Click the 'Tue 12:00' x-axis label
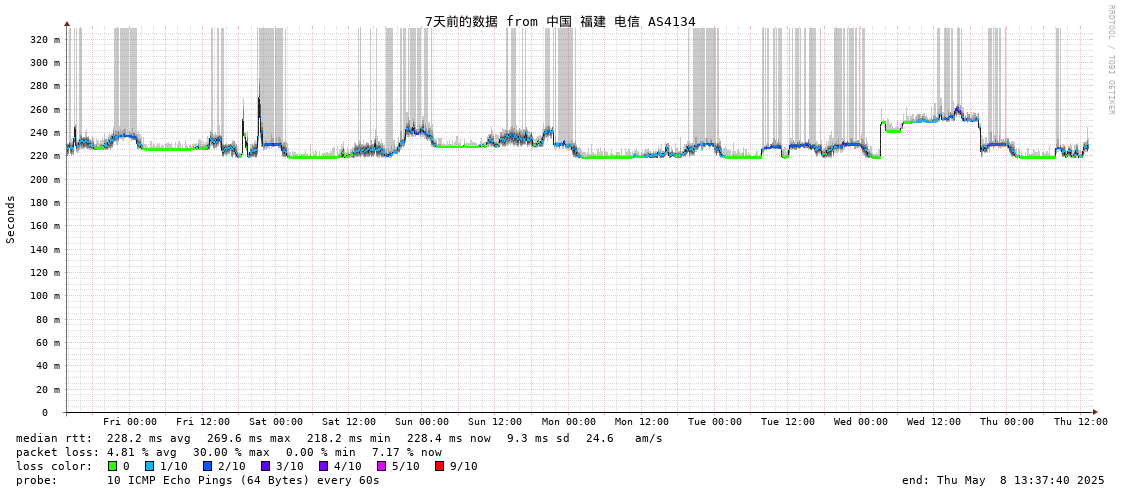The width and height of the screenshot is (1121, 494). pyautogui.click(x=788, y=422)
